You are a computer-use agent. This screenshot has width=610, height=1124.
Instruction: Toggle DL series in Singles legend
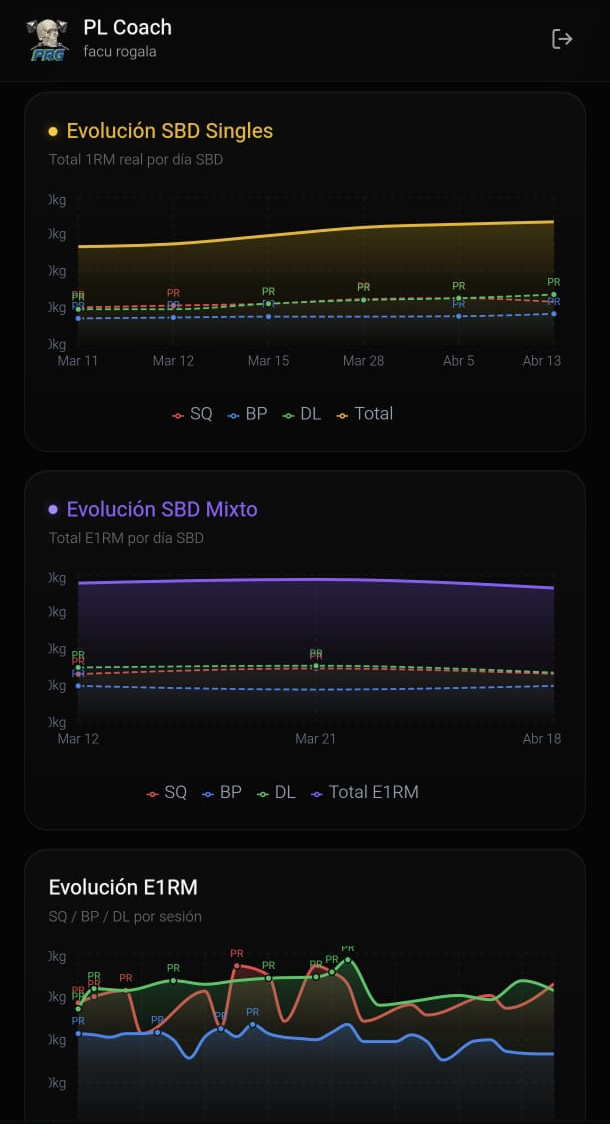click(x=302, y=414)
